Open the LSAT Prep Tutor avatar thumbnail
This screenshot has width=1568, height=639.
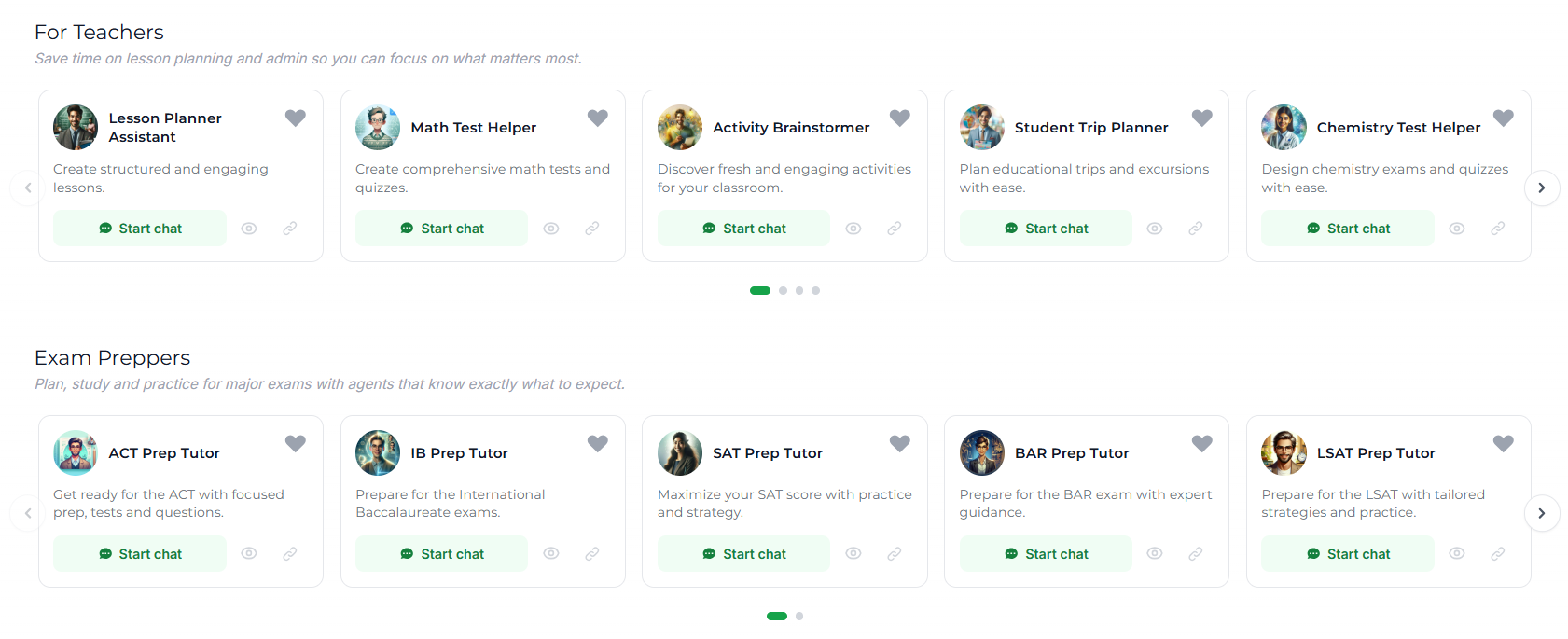pyautogui.click(x=1284, y=453)
